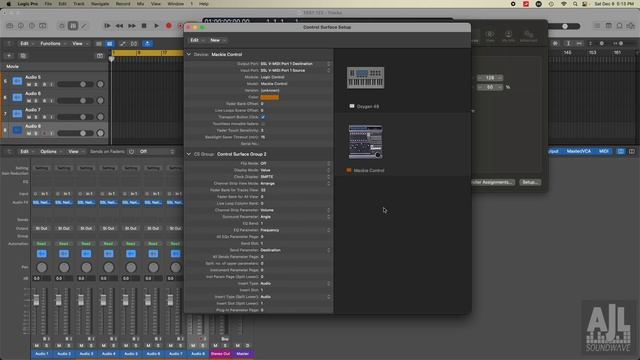The width and height of the screenshot is (640, 360).
Task: Click the Pan knob on Audio 1 strip
Action: [x=42, y=267]
